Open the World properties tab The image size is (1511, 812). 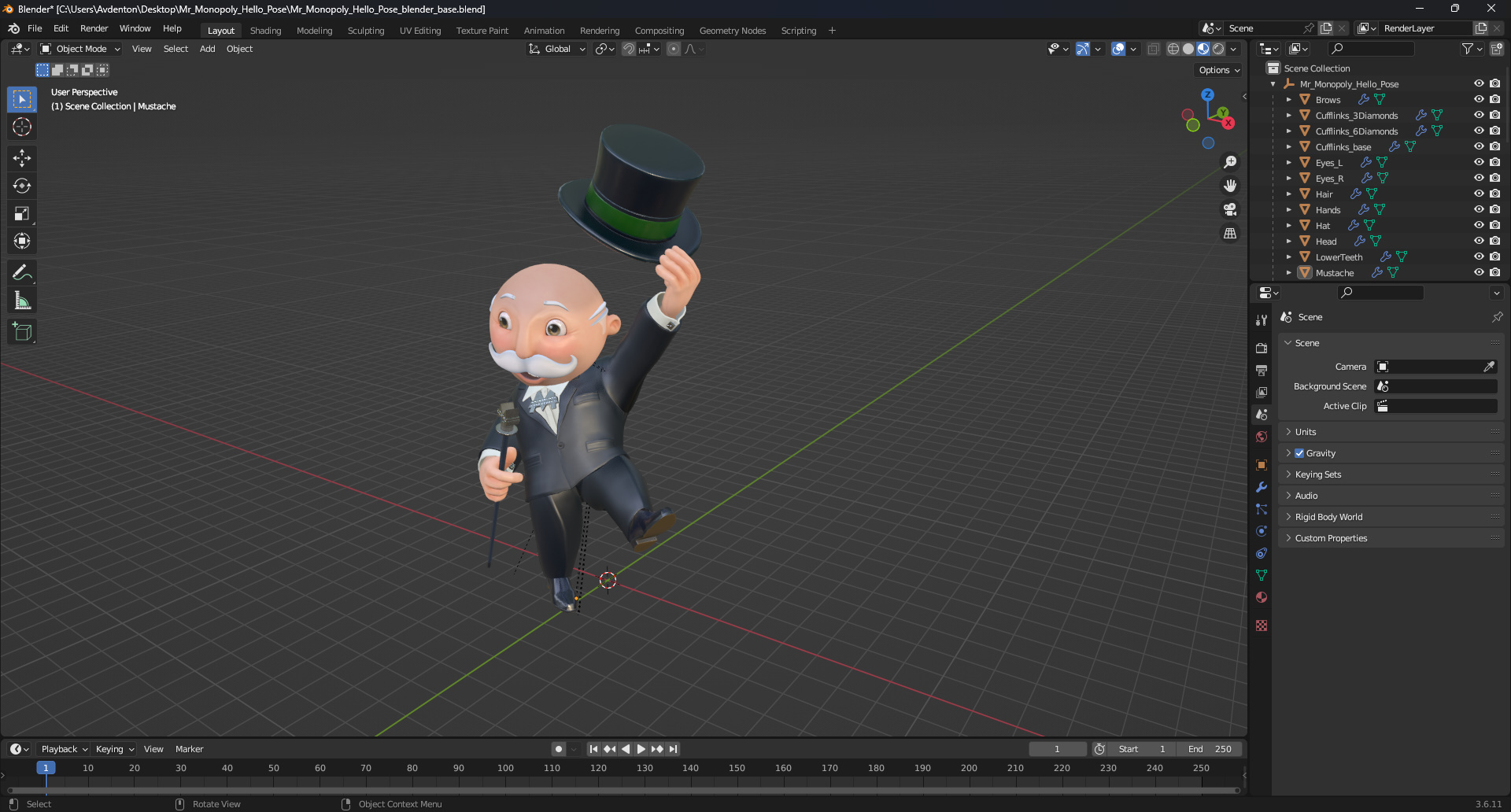pyautogui.click(x=1262, y=437)
